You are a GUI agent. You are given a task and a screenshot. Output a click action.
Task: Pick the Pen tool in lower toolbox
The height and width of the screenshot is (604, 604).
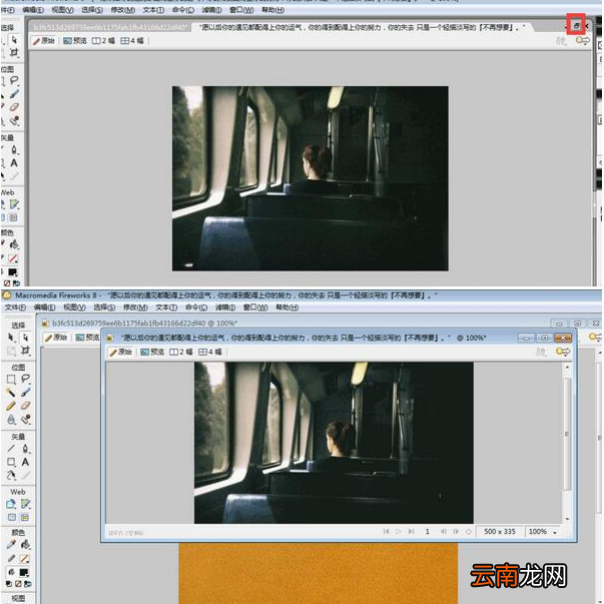point(25,448)
